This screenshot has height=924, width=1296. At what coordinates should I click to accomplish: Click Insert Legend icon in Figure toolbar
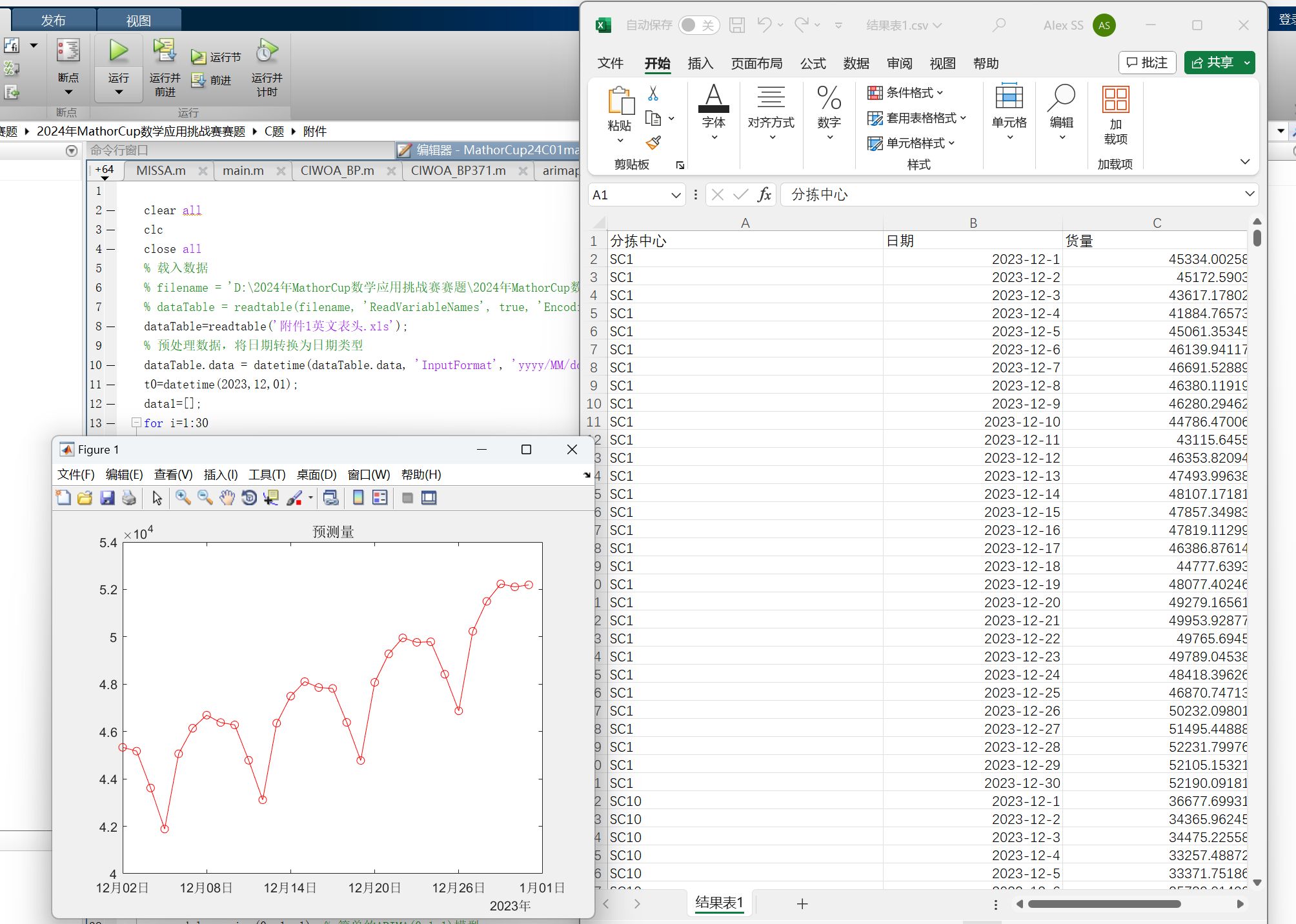coord(380,497)
